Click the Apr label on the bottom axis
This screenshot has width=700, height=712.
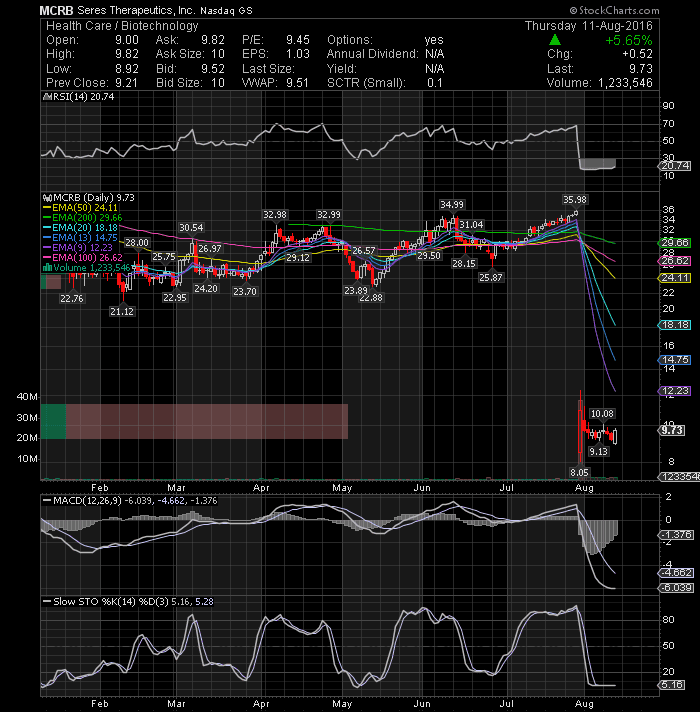[261, 704]
